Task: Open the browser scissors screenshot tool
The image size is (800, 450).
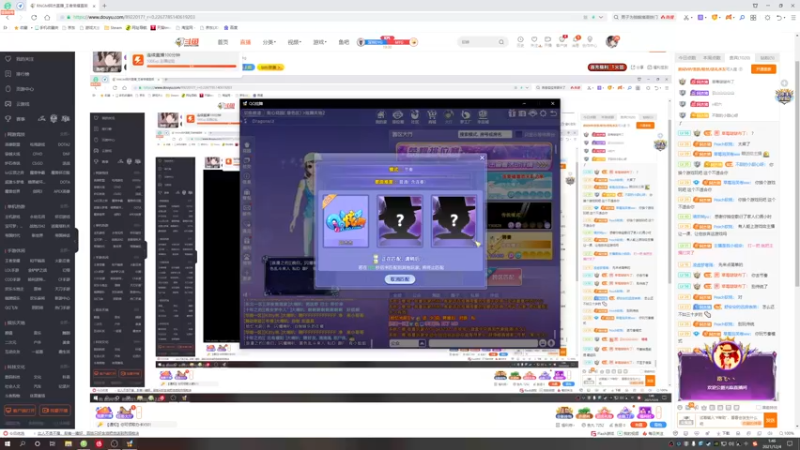Action: 687,17
